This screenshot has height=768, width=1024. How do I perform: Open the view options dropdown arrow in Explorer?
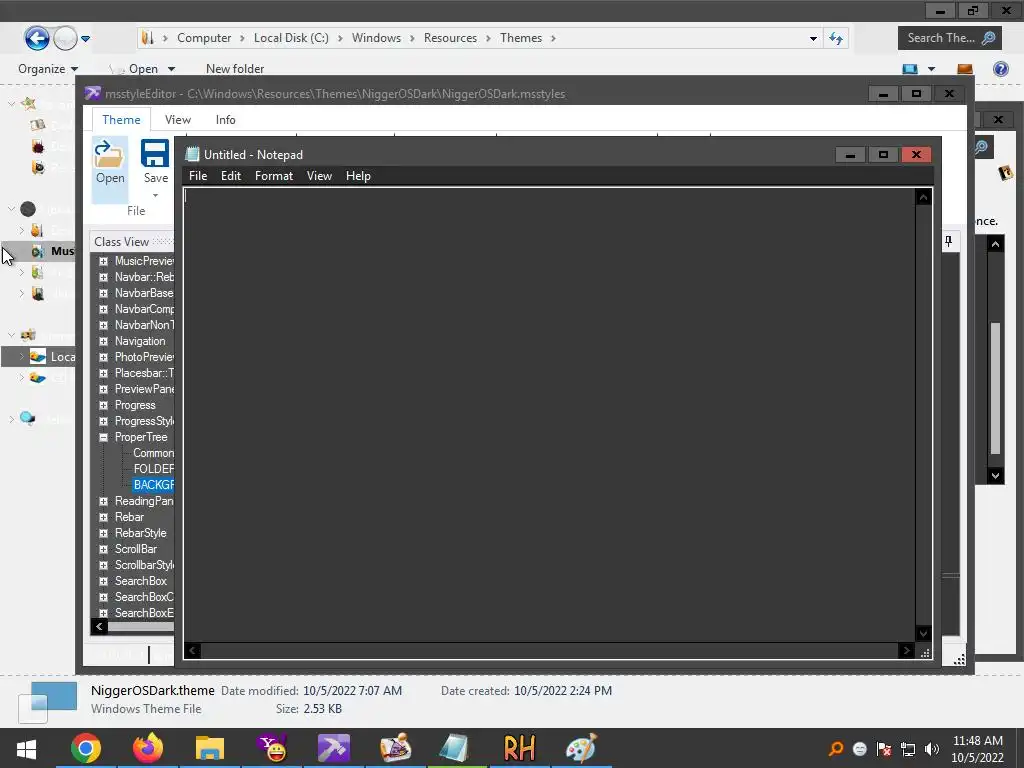click(x=931, y=69)
